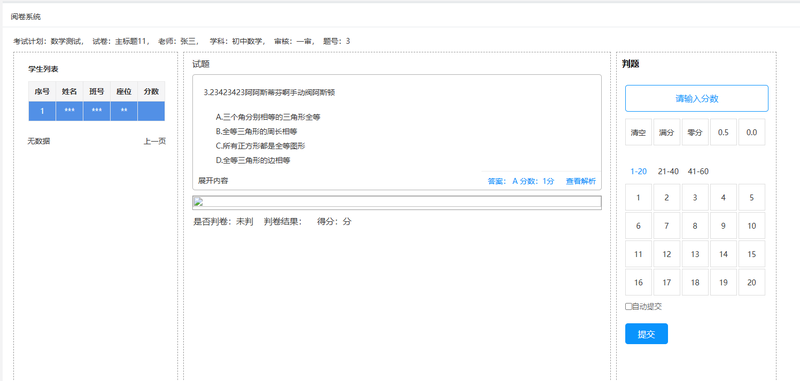Choose score 17 on the number pad

coord(666,282)
